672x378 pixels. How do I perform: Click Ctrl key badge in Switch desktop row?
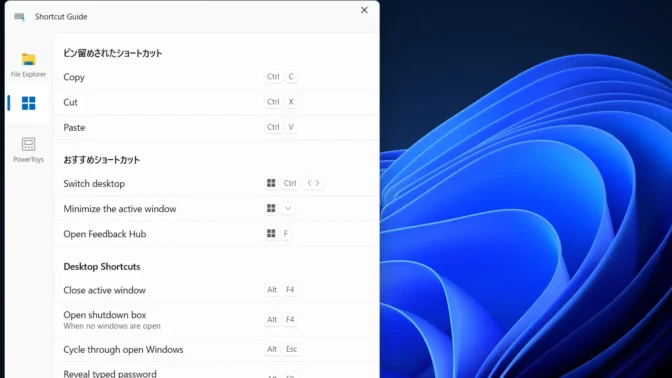click(290, 183)
